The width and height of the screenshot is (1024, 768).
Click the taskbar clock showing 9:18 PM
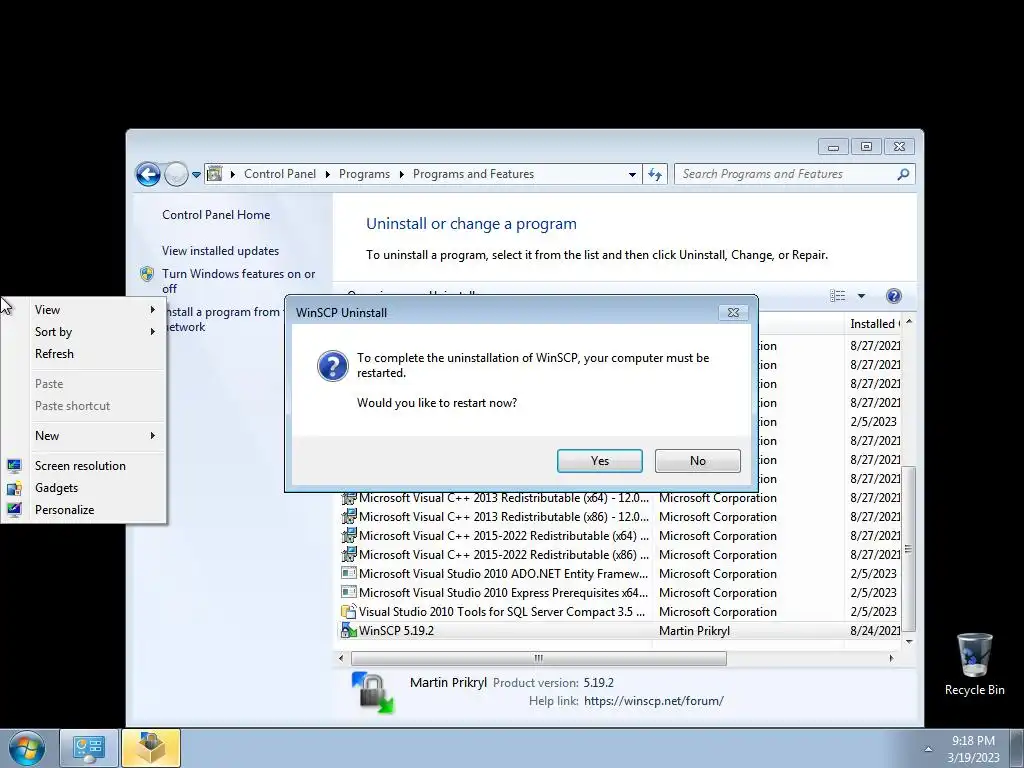973,749
